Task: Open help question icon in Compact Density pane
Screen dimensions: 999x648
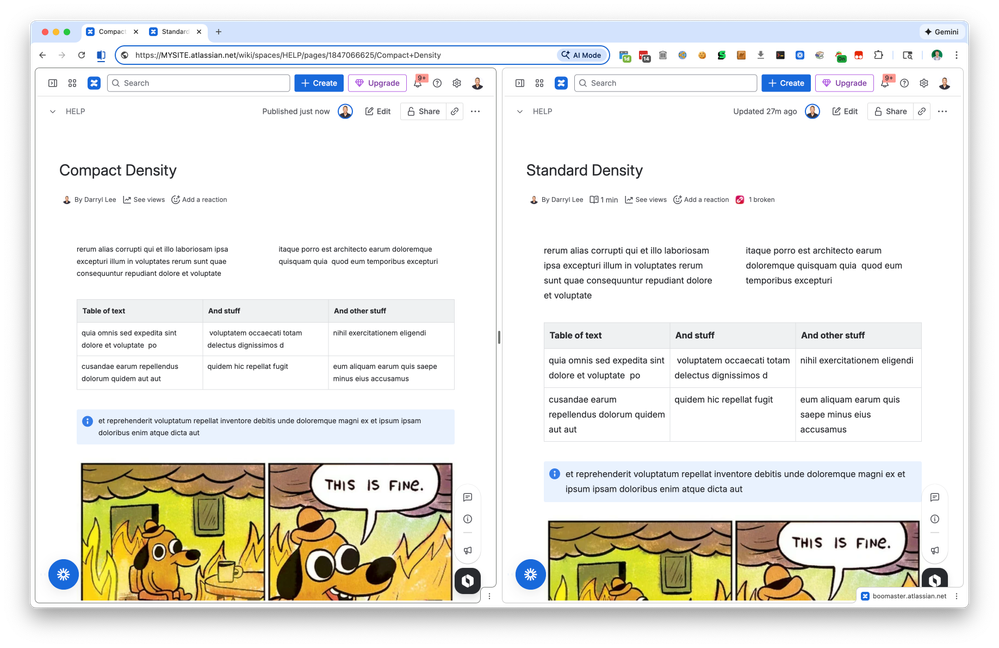Action: pyautogui.click(x=437, y=83)
